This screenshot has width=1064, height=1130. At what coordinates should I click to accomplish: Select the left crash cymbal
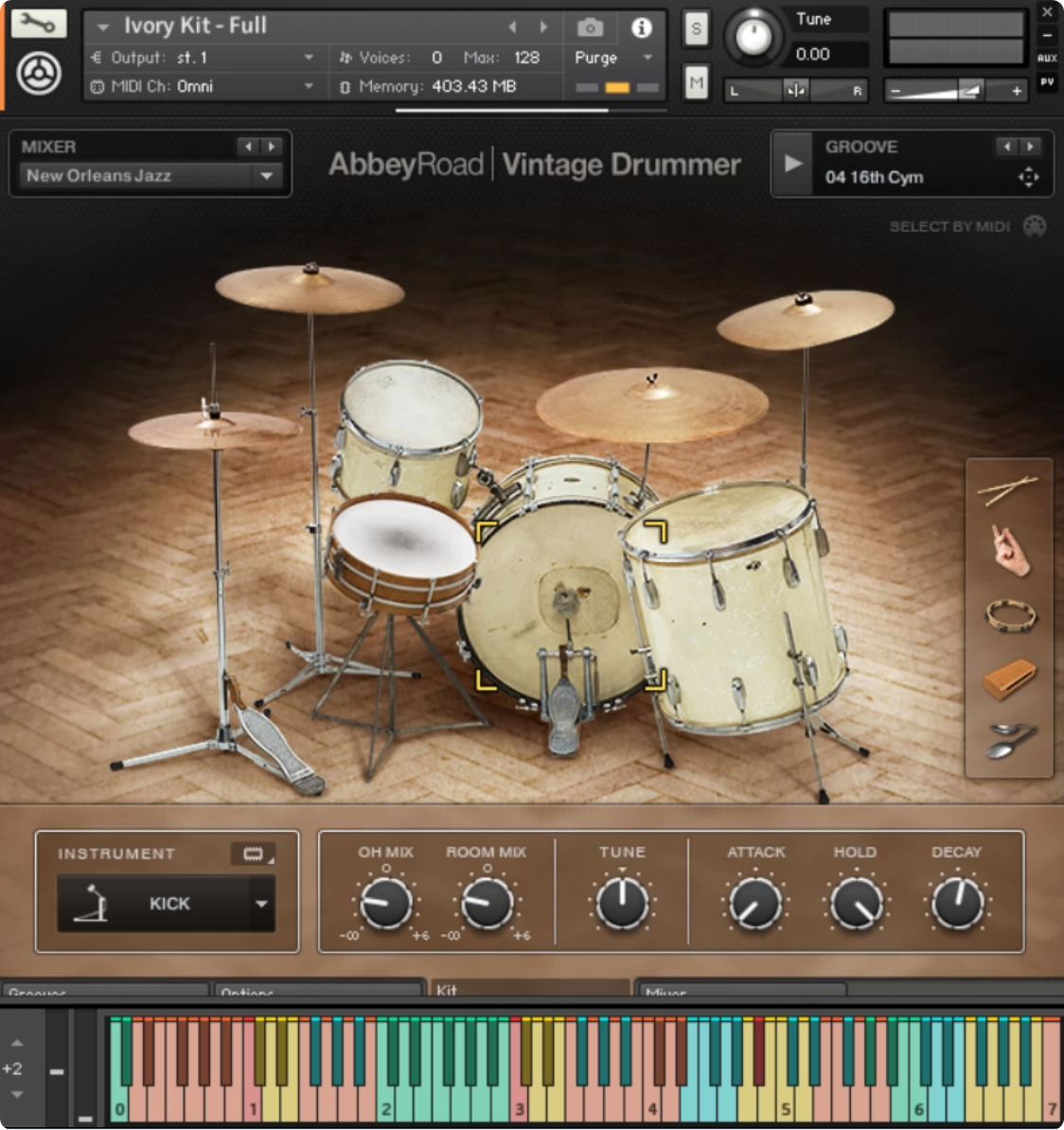310,290
